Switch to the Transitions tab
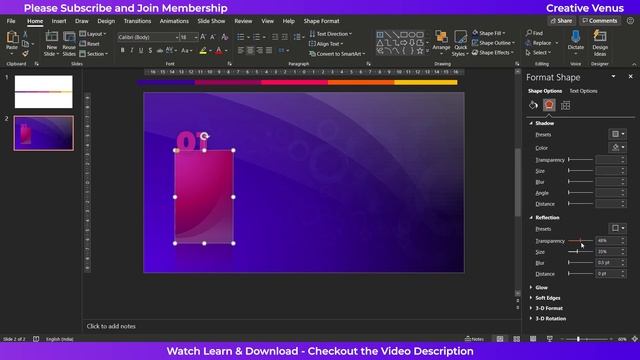 (x=138, y=21)
